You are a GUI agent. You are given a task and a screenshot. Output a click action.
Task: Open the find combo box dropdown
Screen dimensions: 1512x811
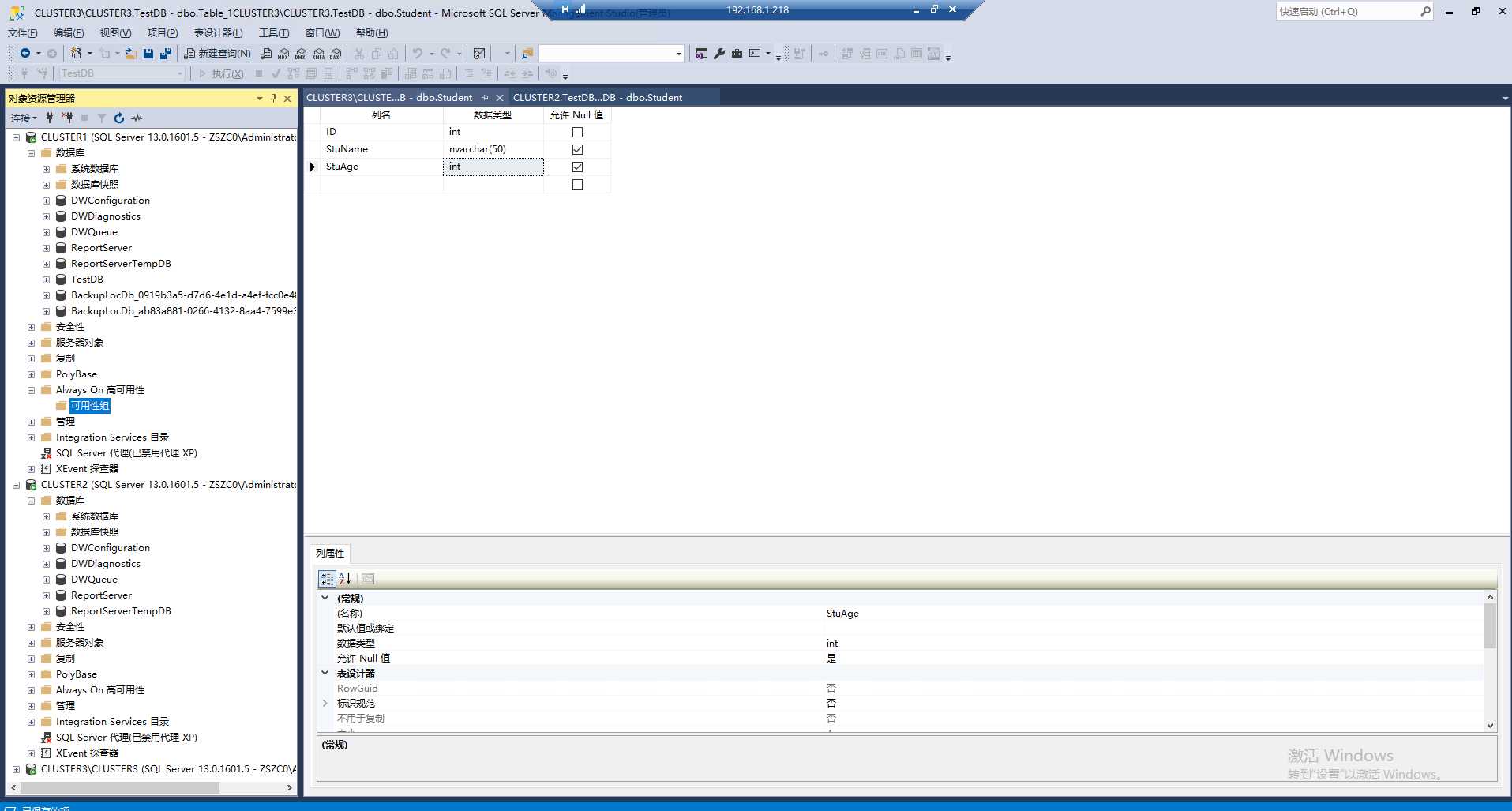(679, 54)
